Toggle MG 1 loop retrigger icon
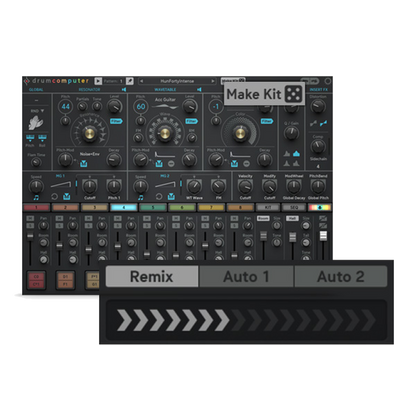This screenshot has height=416, width=416. (x=54, y=197)
